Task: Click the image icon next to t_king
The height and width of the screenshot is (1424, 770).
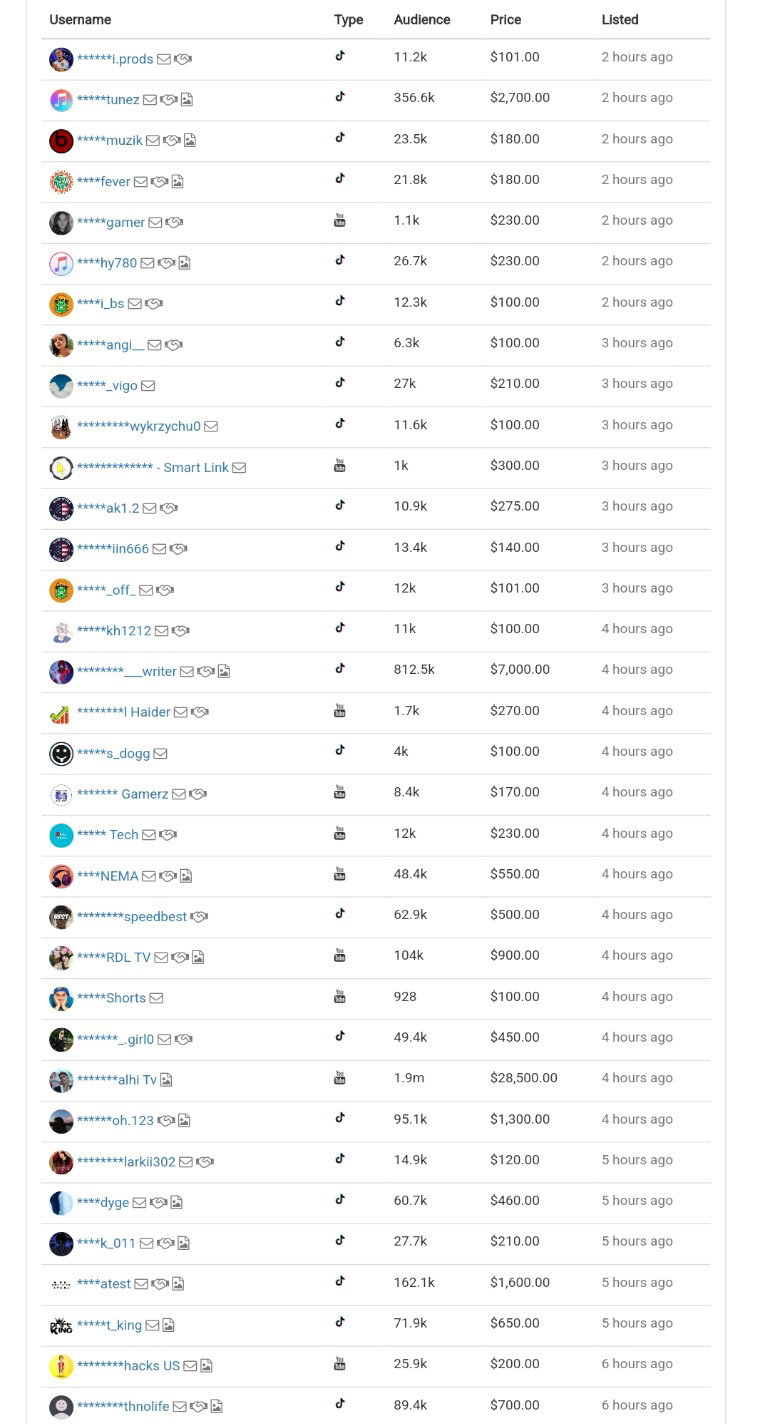Action: pyautogui.click(x=169, y=1325)
